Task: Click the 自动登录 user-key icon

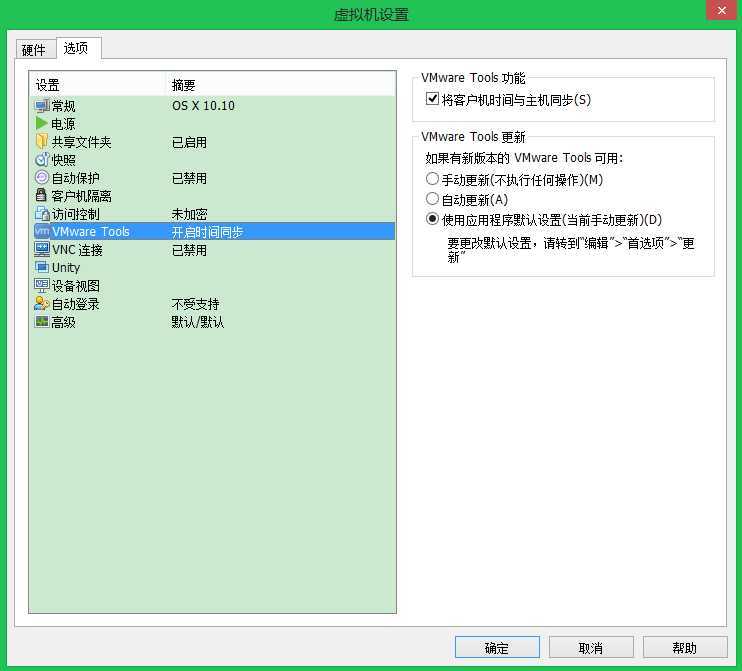Action: pos(42,303)
